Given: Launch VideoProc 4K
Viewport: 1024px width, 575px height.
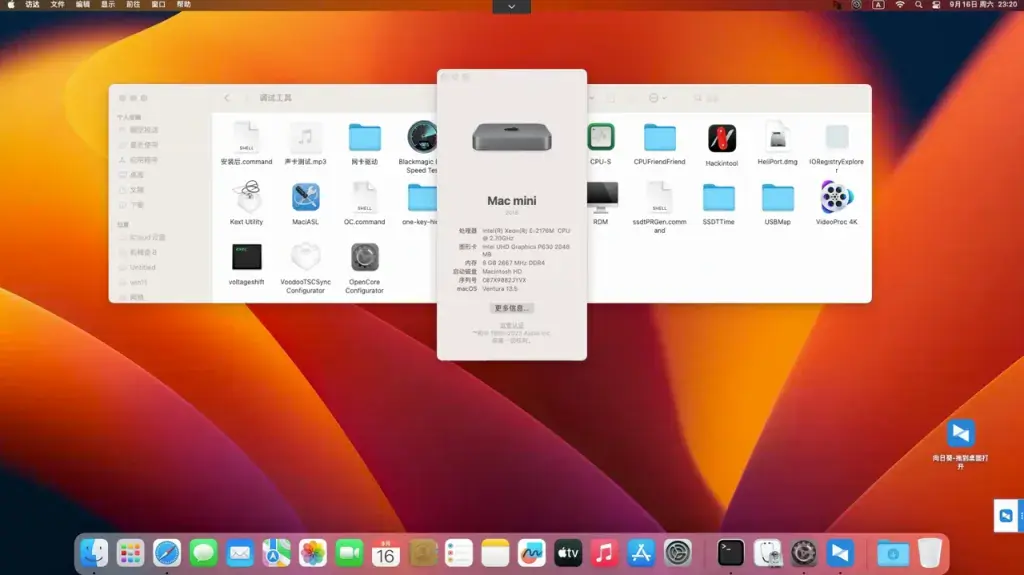Looking at the screenshot, I should 837,197.
